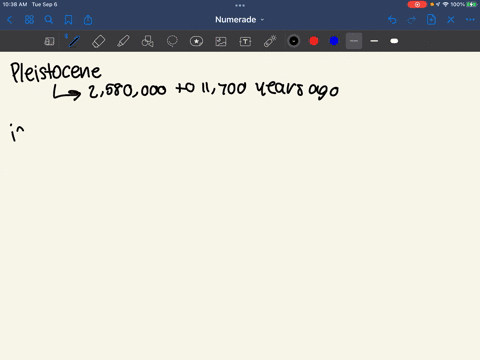
Task: Go back with the left chevron
Action: click(10, 20)
